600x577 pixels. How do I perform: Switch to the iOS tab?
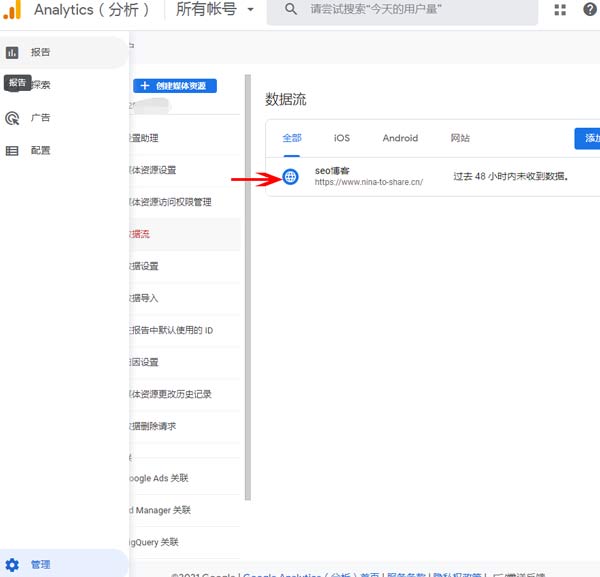342,138
